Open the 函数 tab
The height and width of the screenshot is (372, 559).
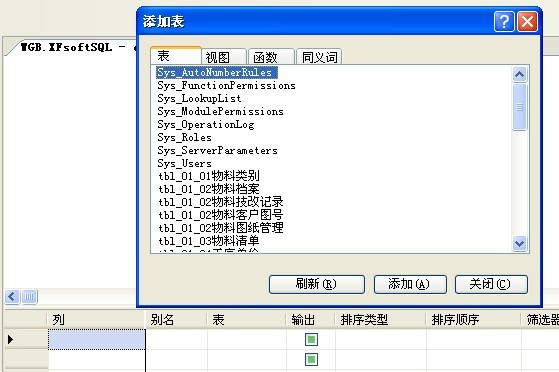click(x=271, y=57)
